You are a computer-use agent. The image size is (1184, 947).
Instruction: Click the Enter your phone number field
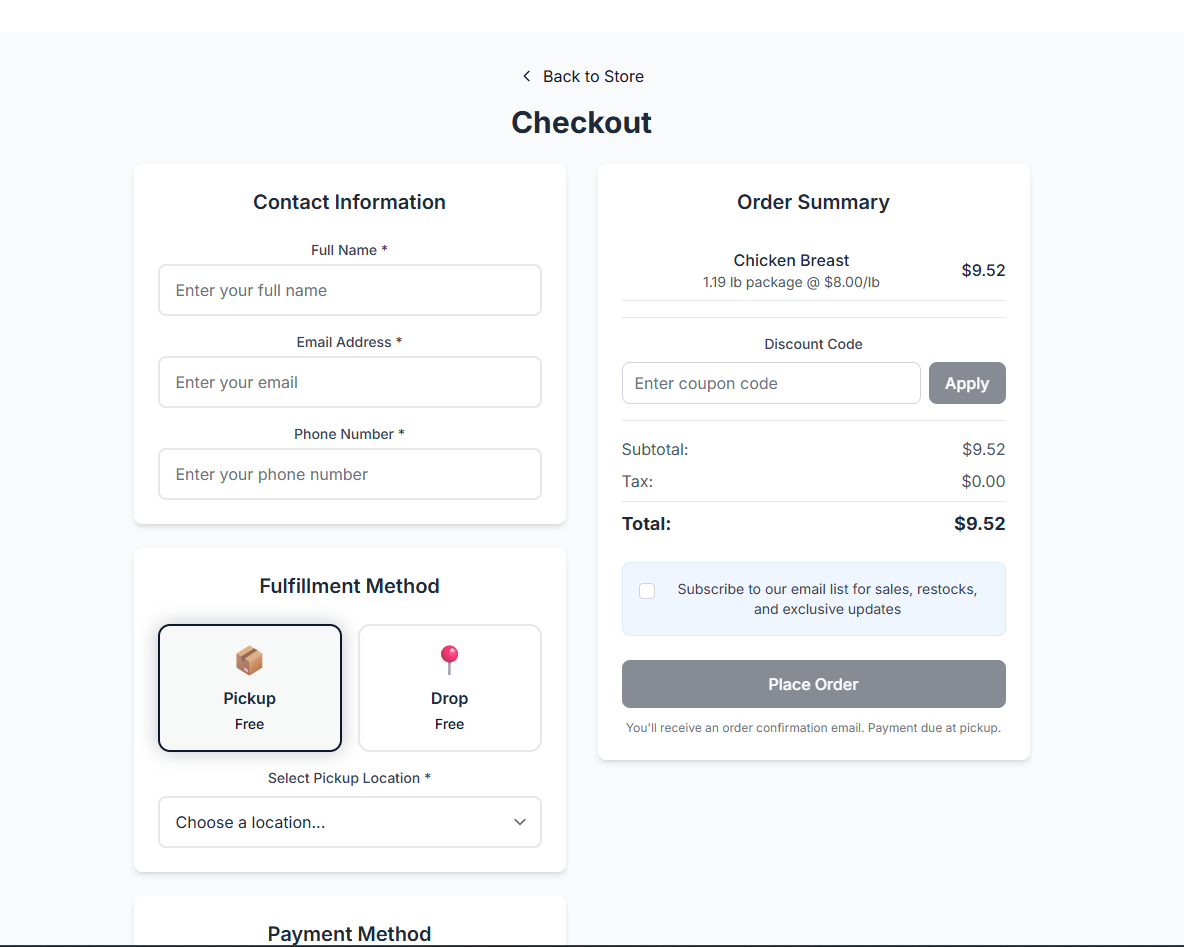click(349, 474)
